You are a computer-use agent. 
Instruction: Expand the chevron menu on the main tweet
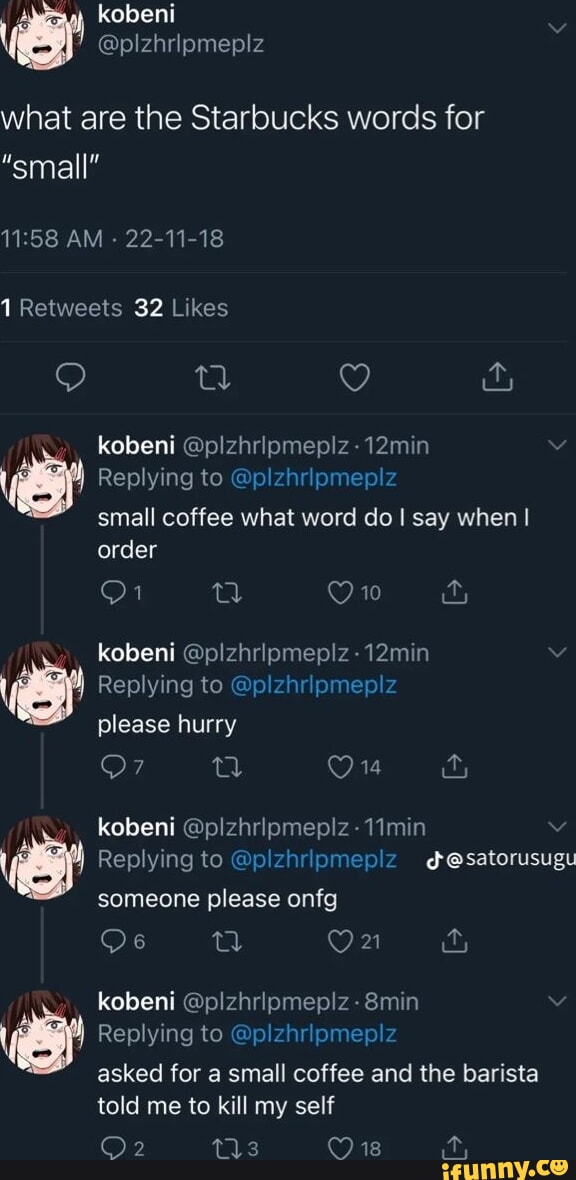click(558, 30)
